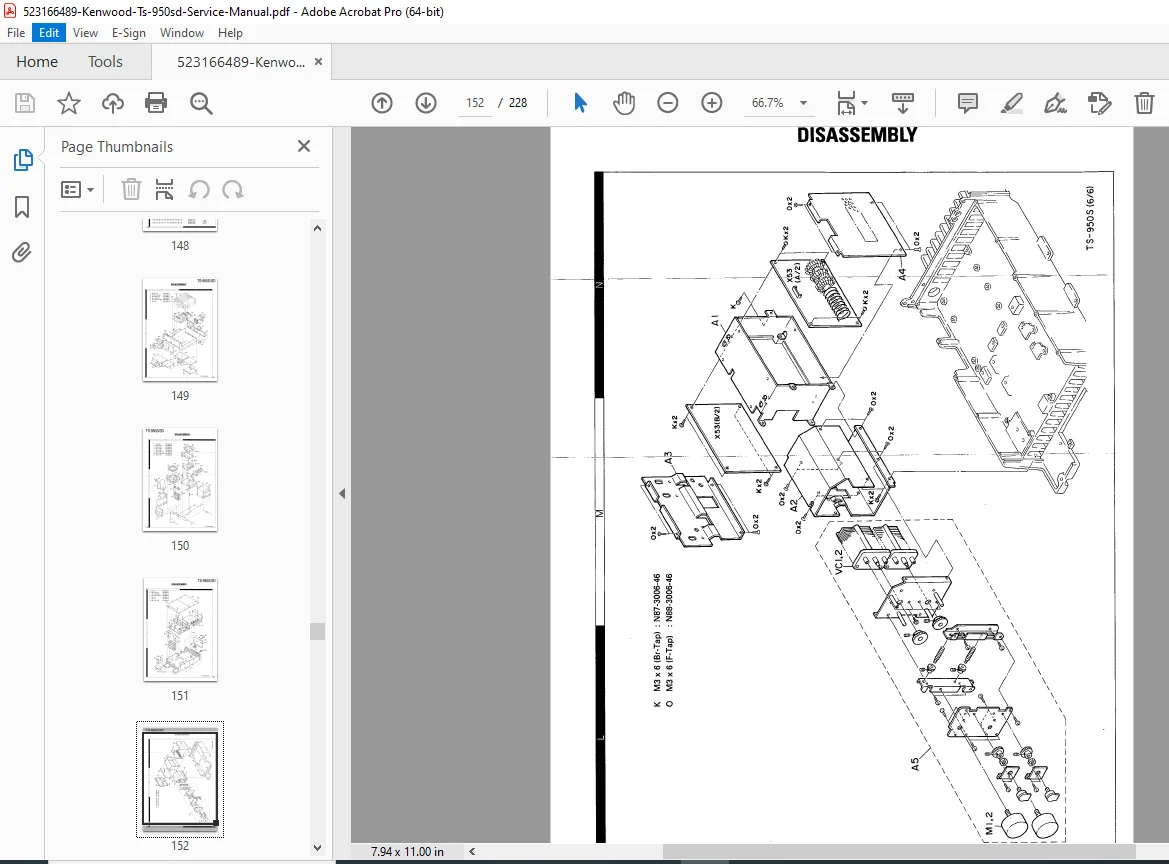Click the total page count 228
Image resolution: width=1169 pixels, height=864 pixels.
[x=517, y=103]
